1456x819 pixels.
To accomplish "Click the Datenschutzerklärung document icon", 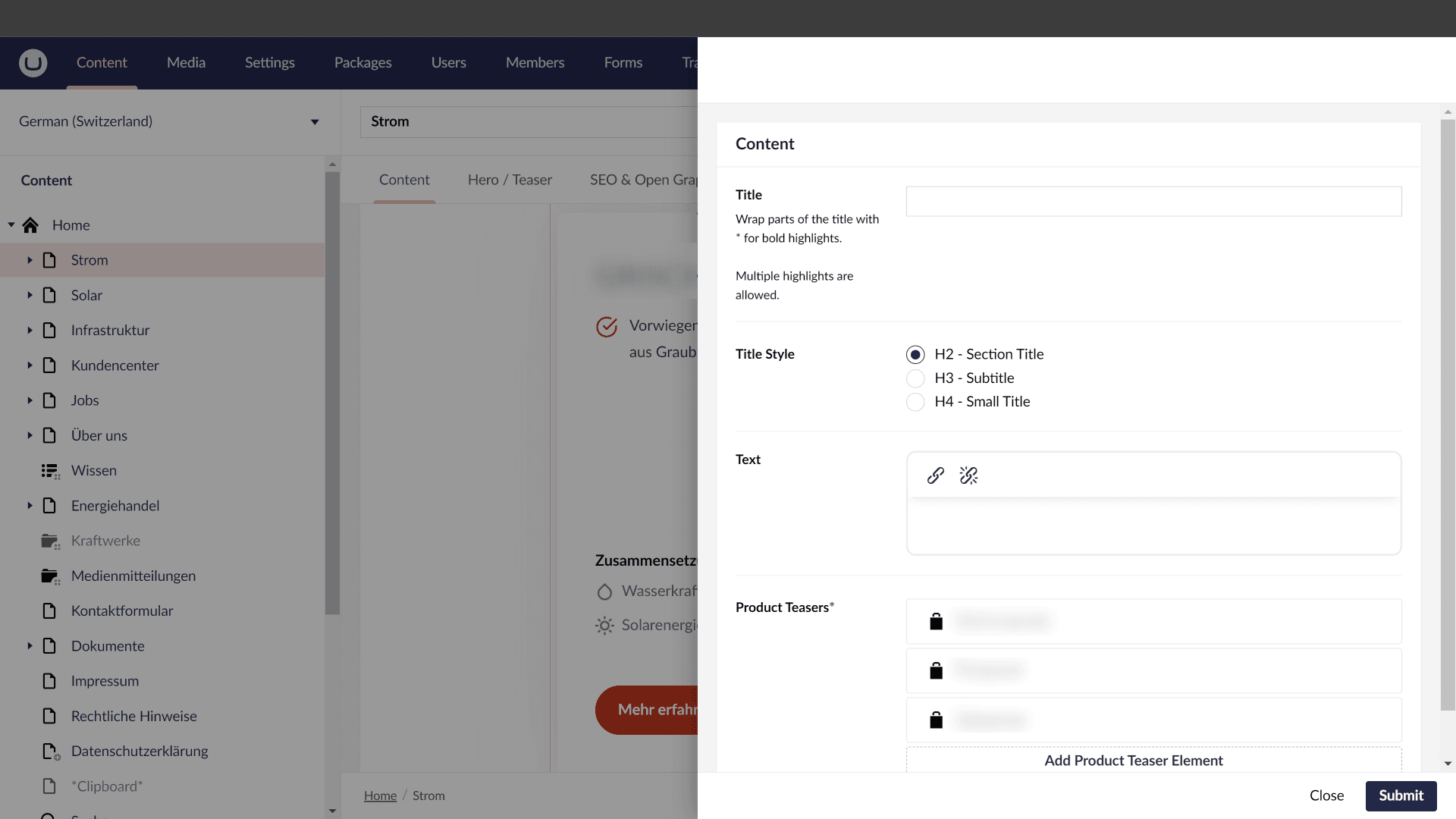I will 50,752.
